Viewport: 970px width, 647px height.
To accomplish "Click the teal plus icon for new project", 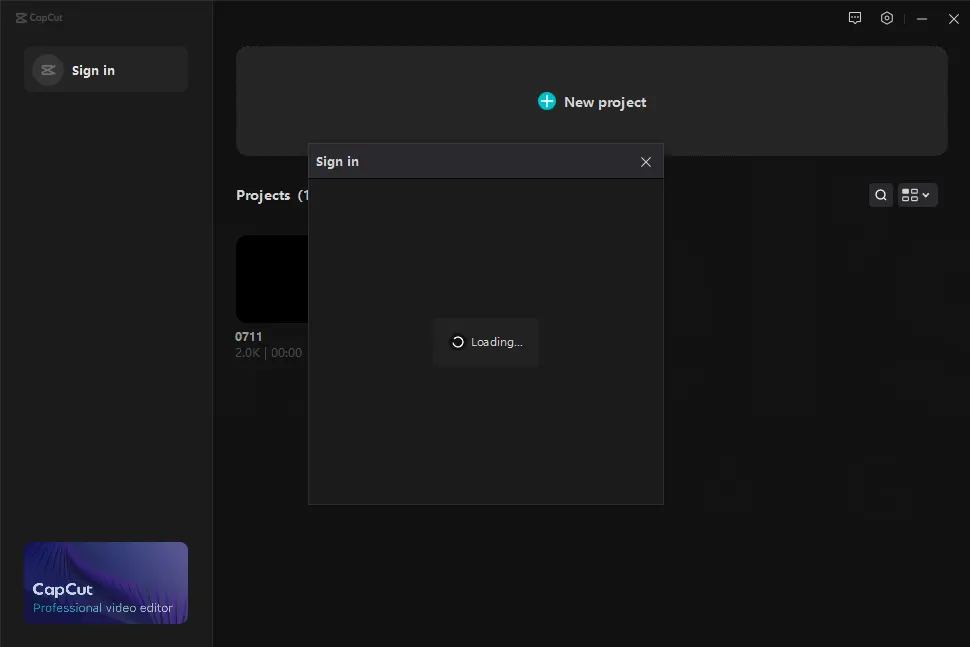I will [x=547, y=101].
